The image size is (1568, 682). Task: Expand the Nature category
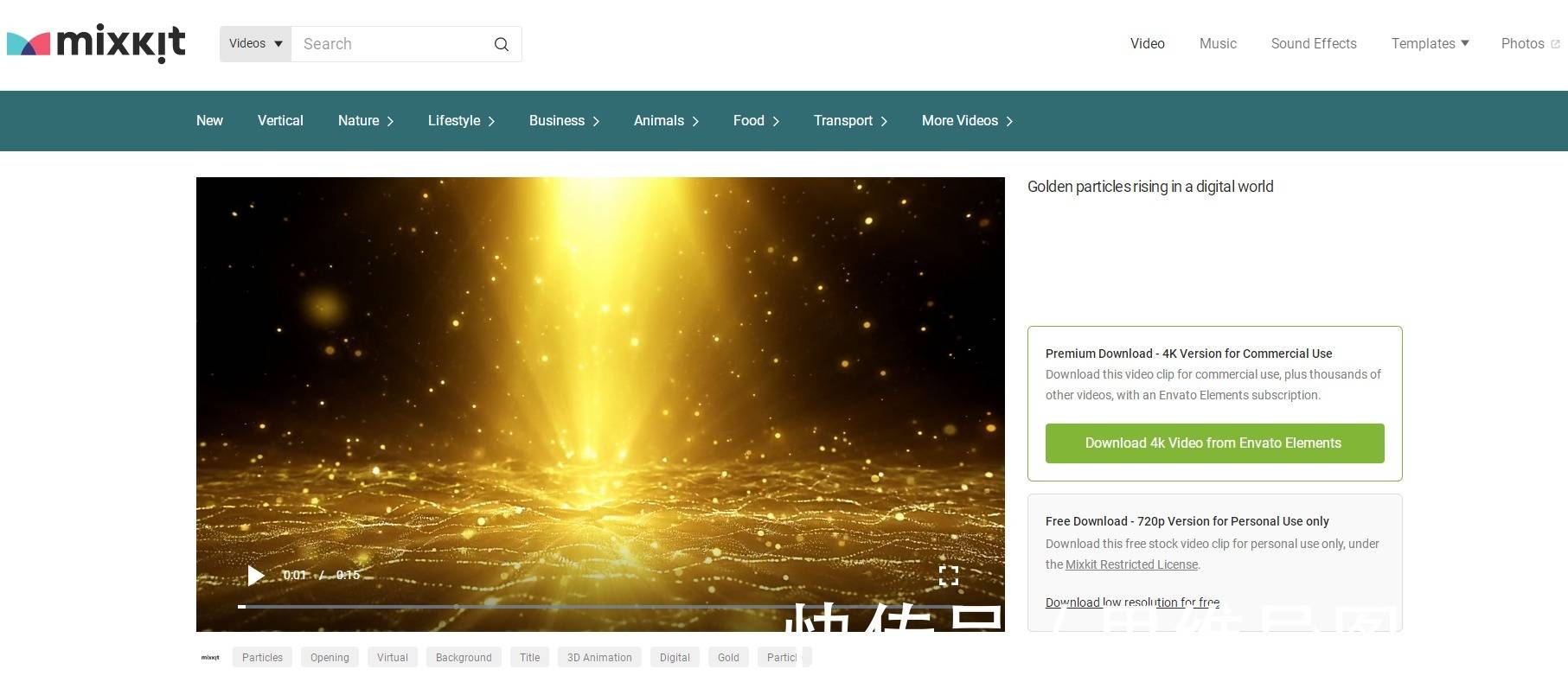pyautogui.click(x=366, y=121)
